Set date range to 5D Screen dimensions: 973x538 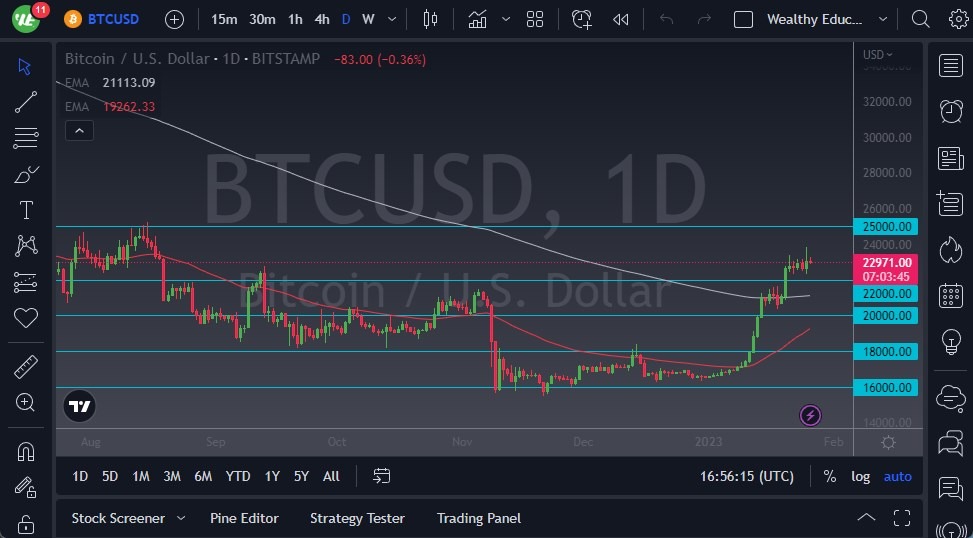click(x=110, y=477)
